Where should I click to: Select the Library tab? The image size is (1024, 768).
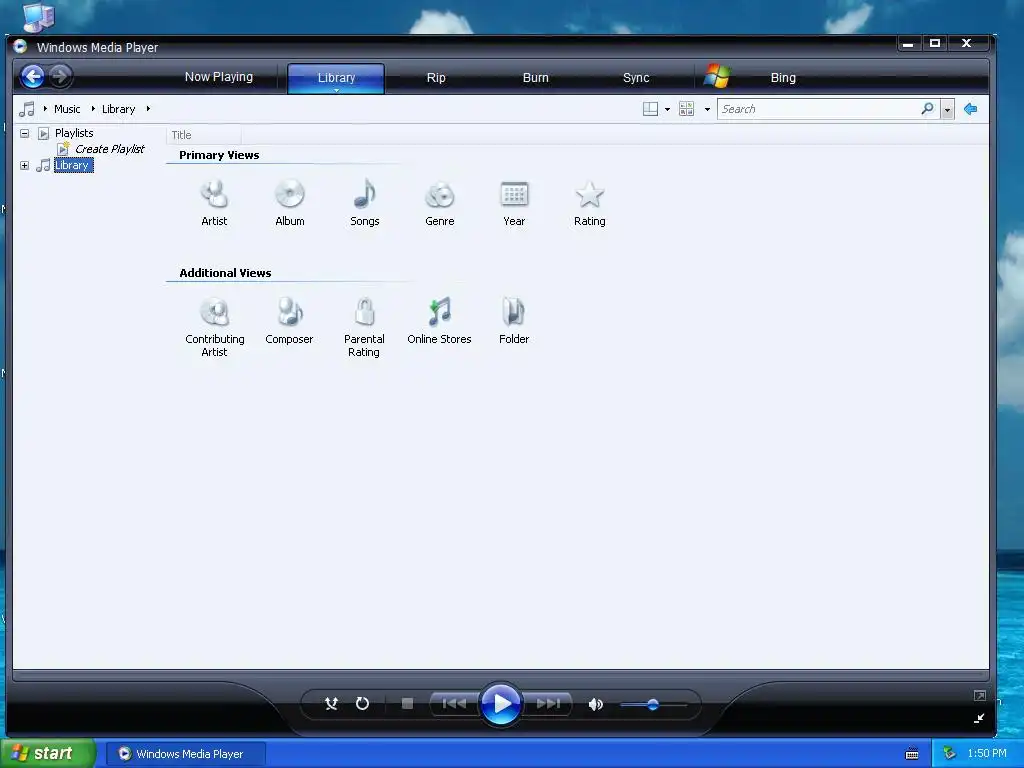(336, 77)
